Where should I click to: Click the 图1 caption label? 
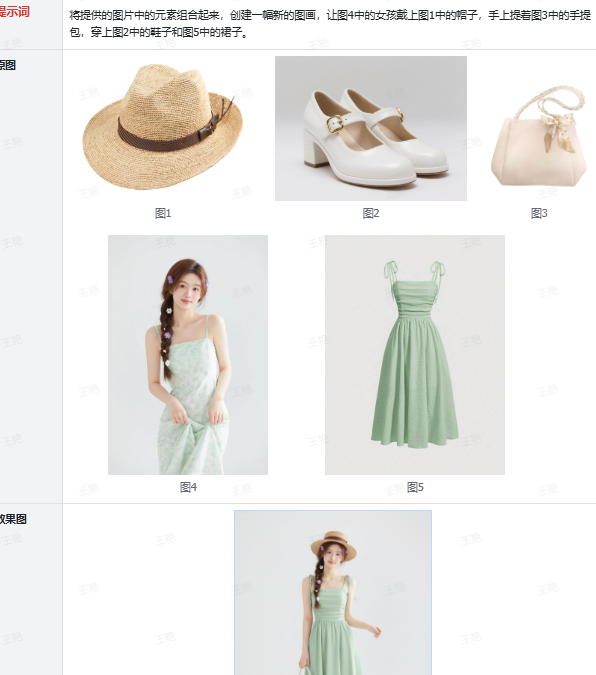pyautogui.click(x=163, y=213)
